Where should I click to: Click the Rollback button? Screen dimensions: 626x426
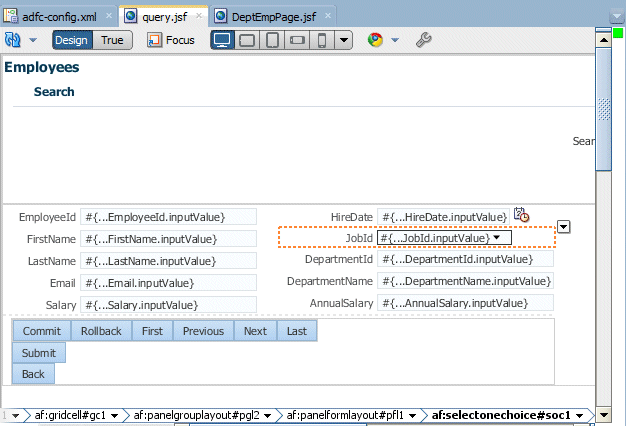(101, 331)
